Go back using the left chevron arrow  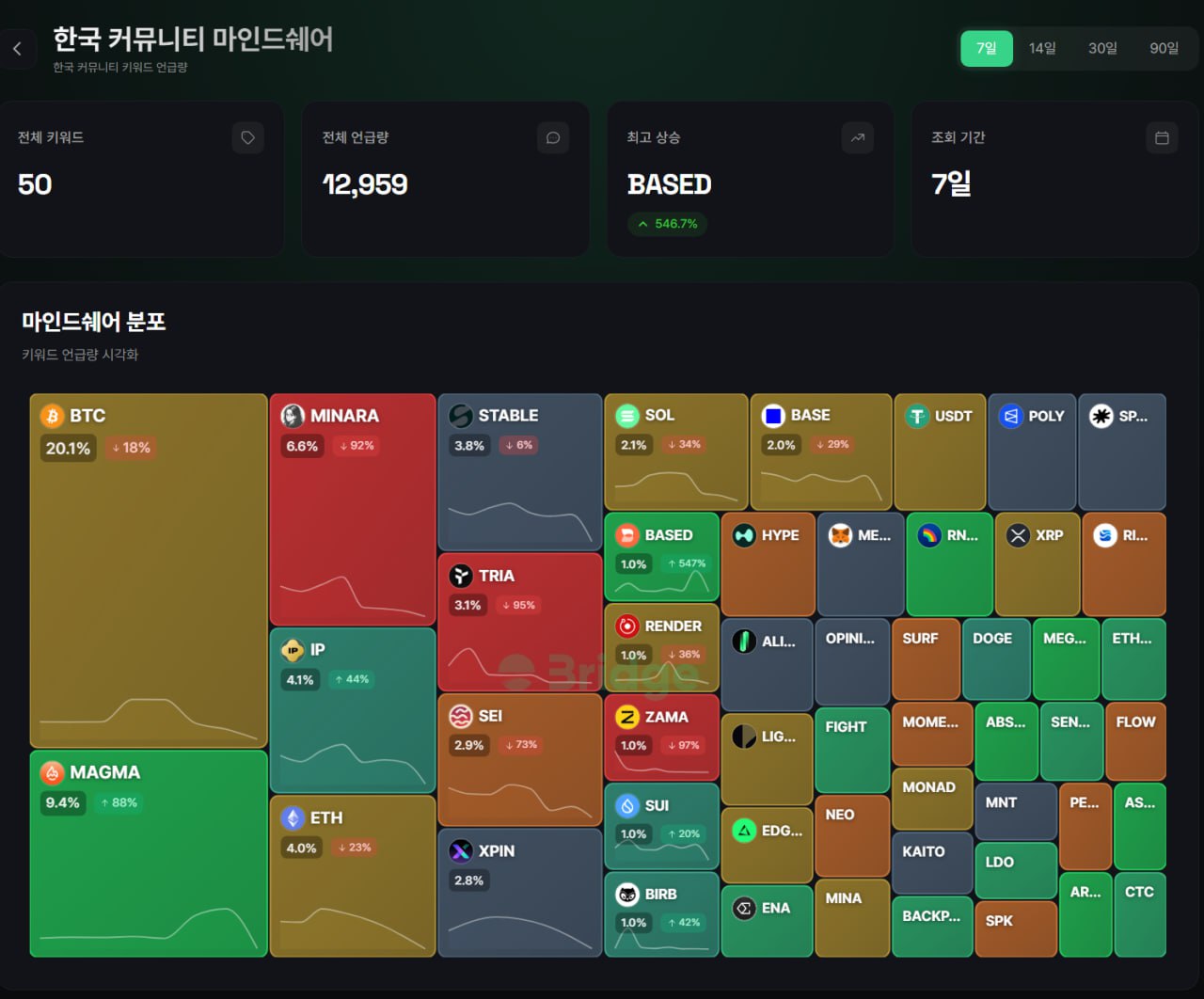pyautogui.click(x=17, y=49)
